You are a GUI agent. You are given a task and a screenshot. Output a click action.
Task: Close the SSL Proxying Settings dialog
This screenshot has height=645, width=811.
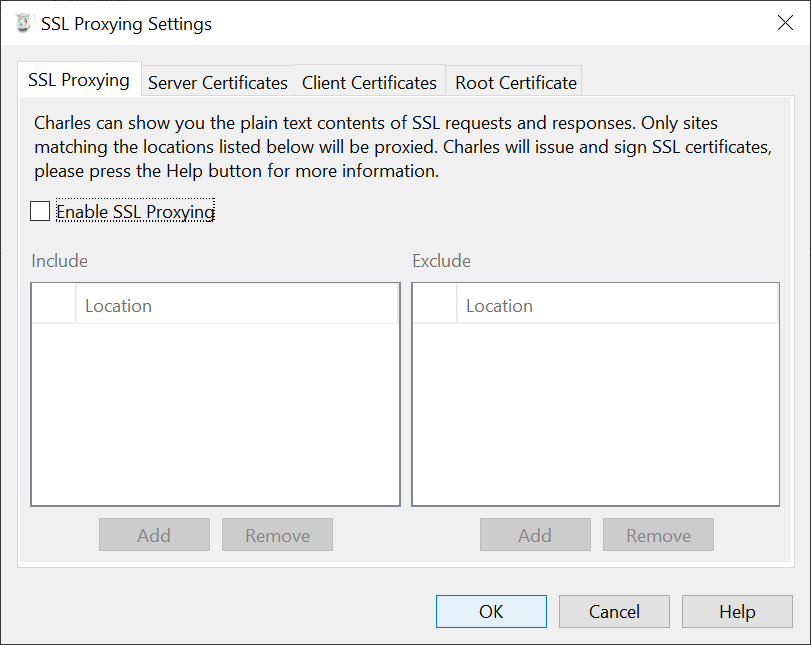[785, 23]
